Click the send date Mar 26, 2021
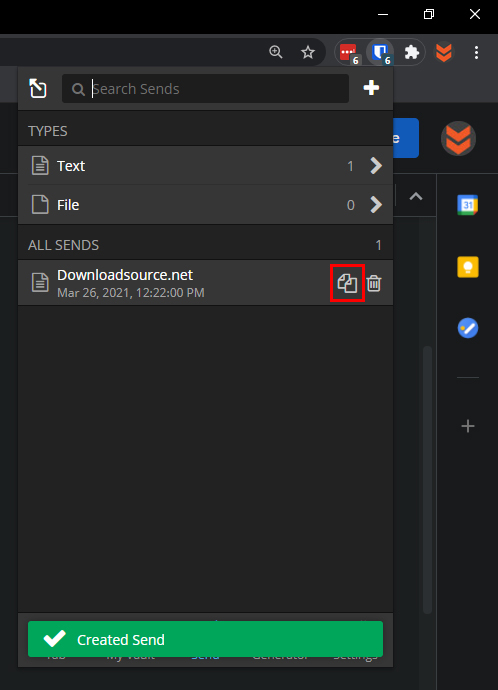The height and width of the screenshot is (690, 498). [131, 293]
